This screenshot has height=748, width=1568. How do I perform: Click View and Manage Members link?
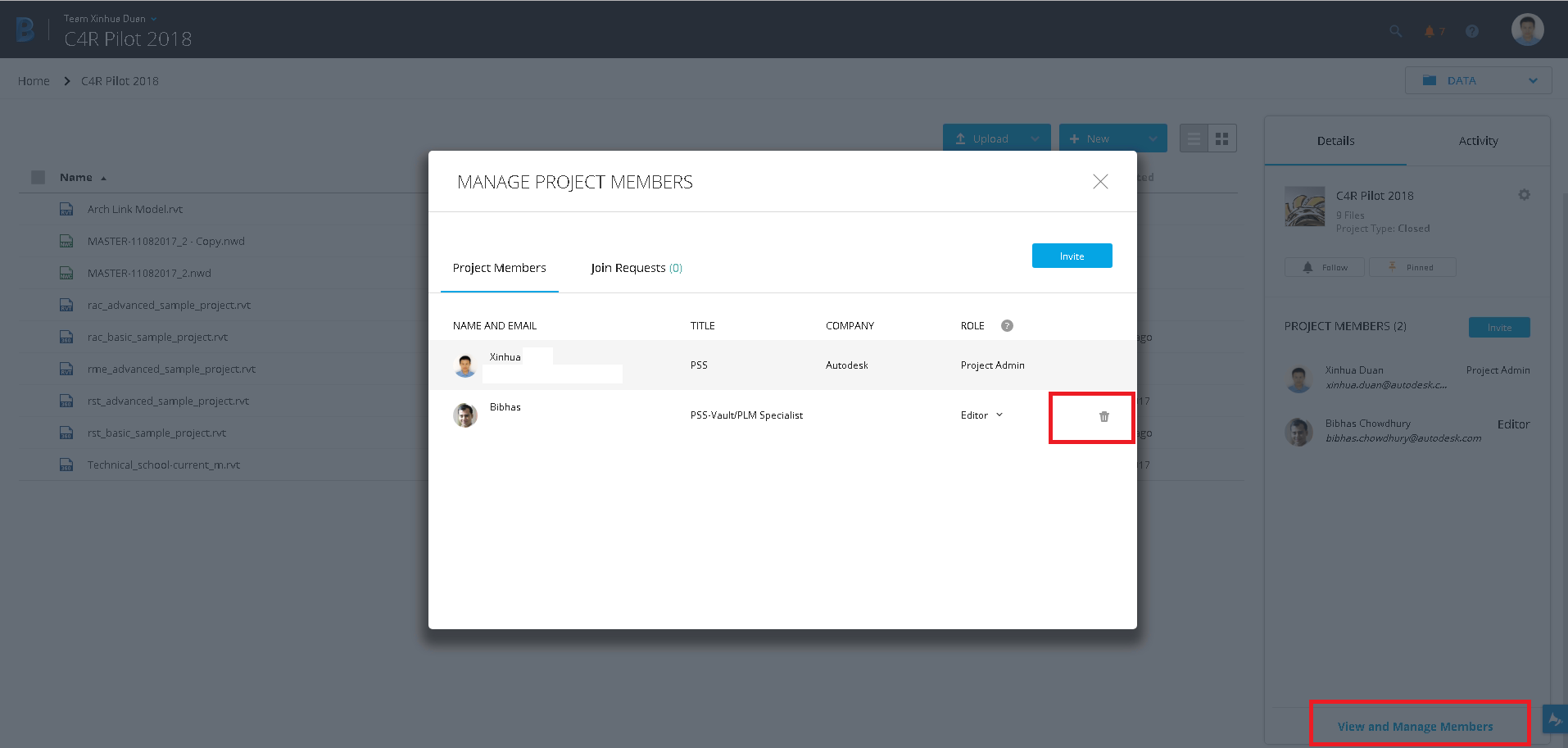click(1416, 726)
